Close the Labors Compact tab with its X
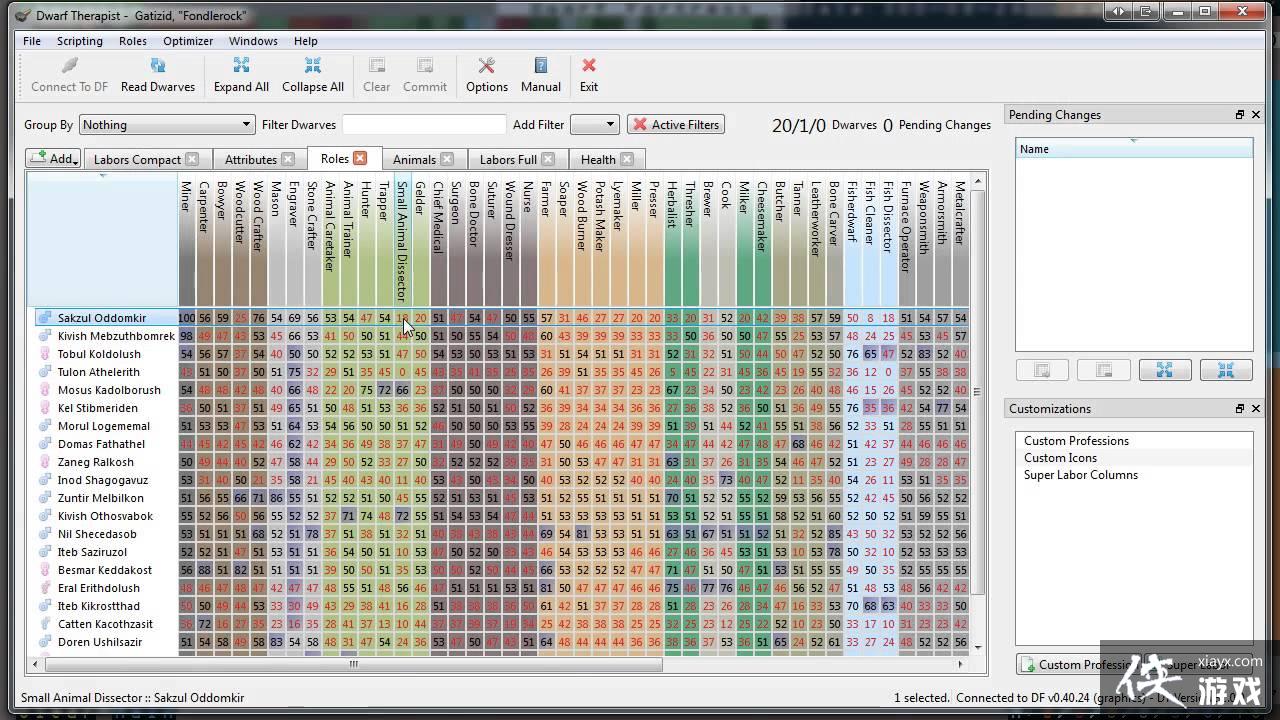Viewport: 1280px width, 720px height. click(192, 159)
